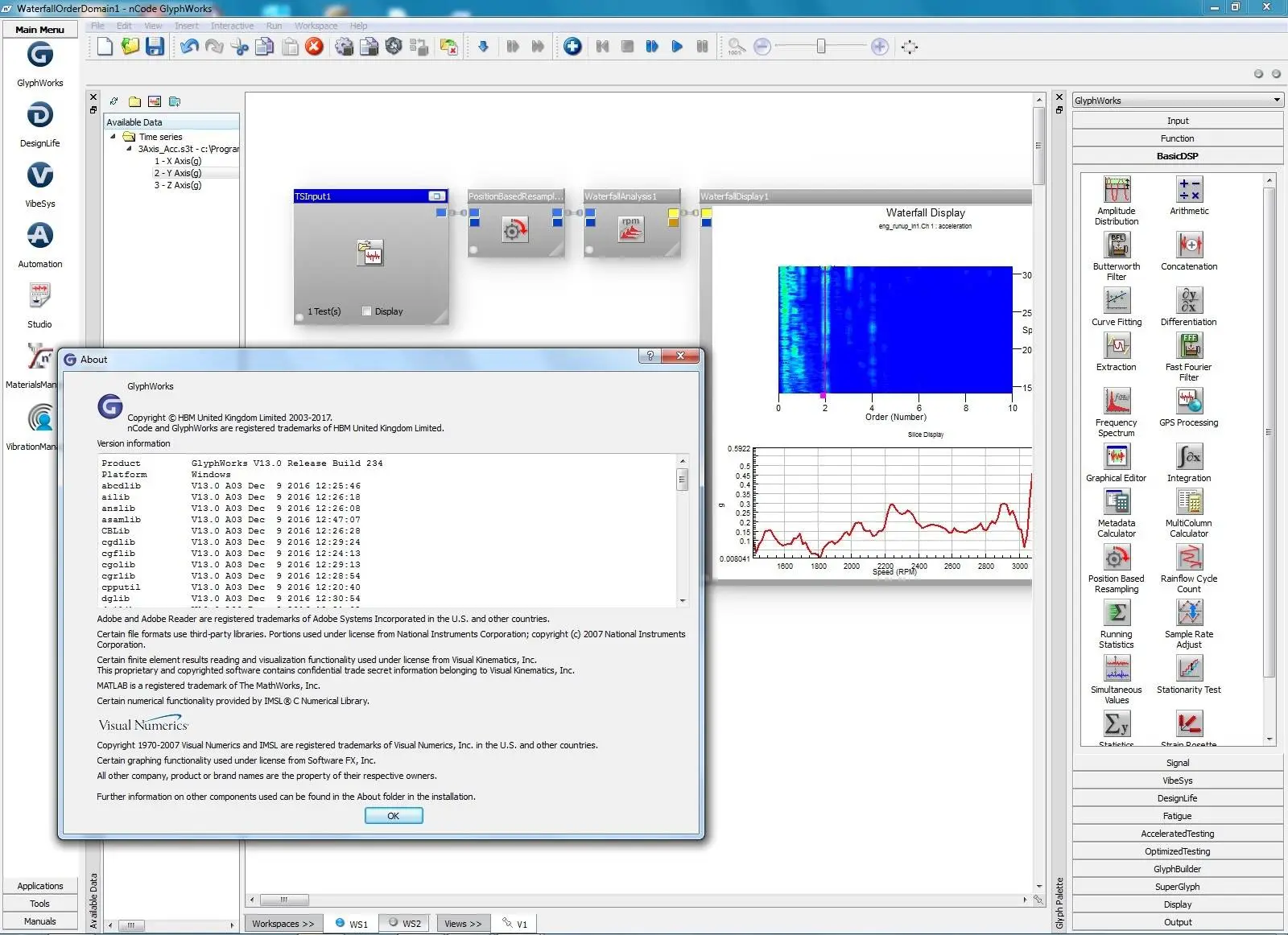The height and width of the screenshot is (935, 1288).
Task: Select the Integration glyph
Action: tap(1189, 463)
